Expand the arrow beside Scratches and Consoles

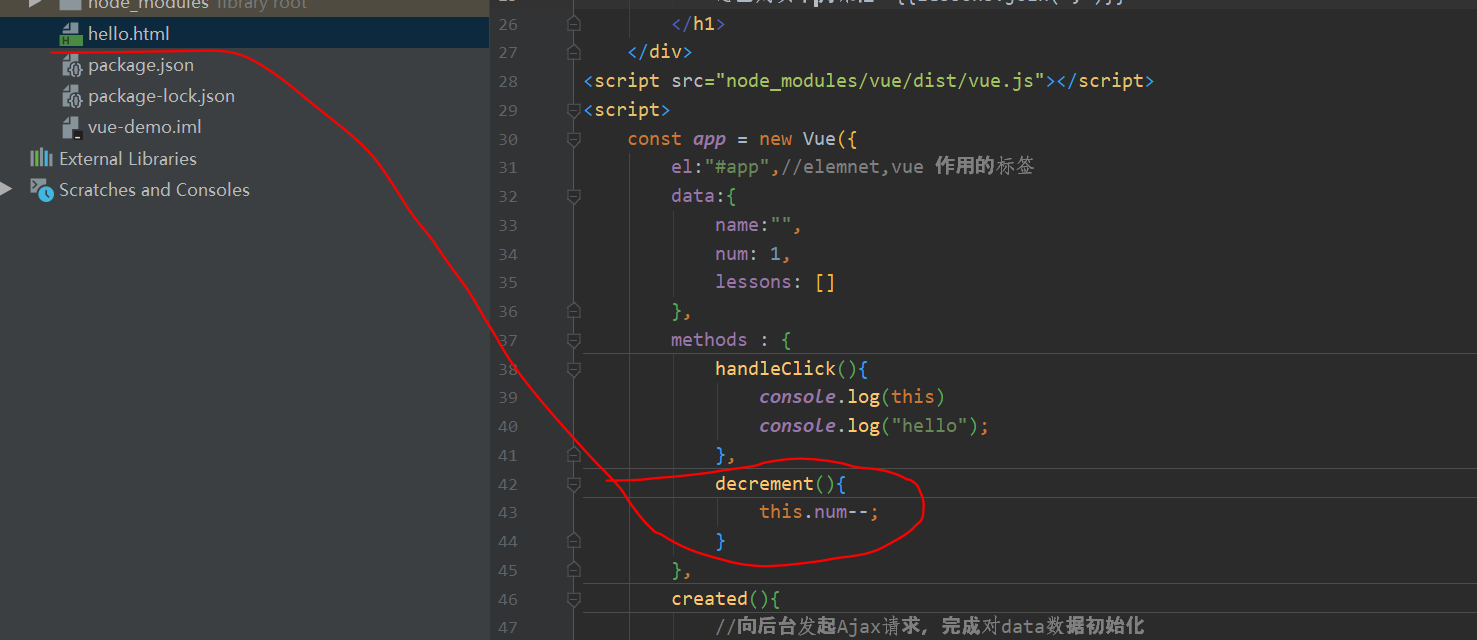8,190
